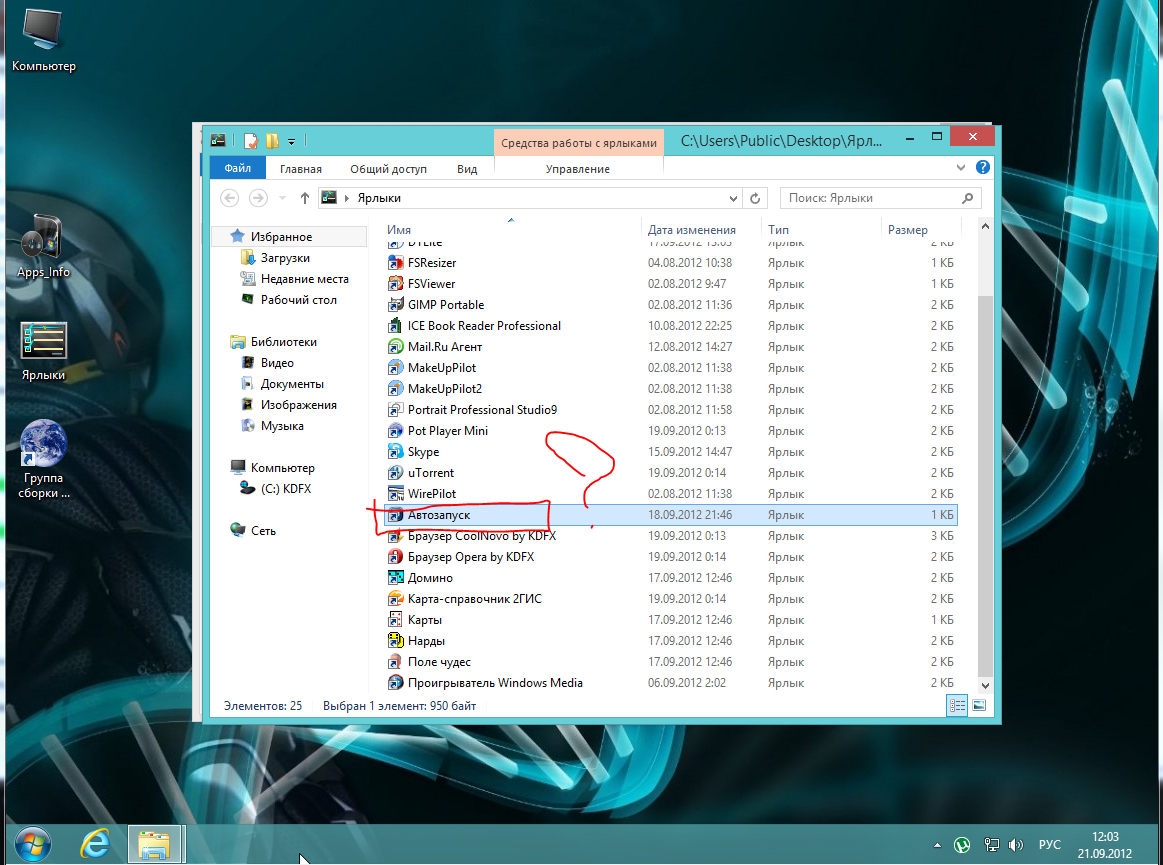Click the taskbar clock 12:03
This screenshot has height=865, width=1163.
click(1105, 837)
